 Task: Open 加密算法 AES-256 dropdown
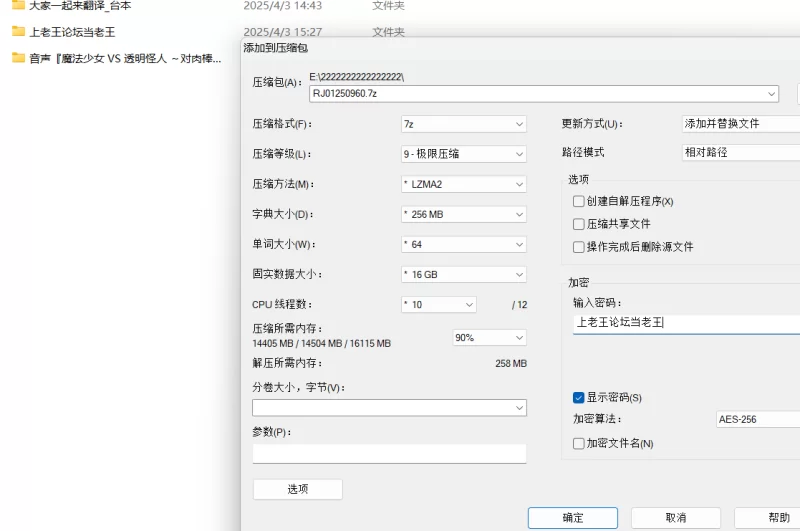click(x=758, y=419)
